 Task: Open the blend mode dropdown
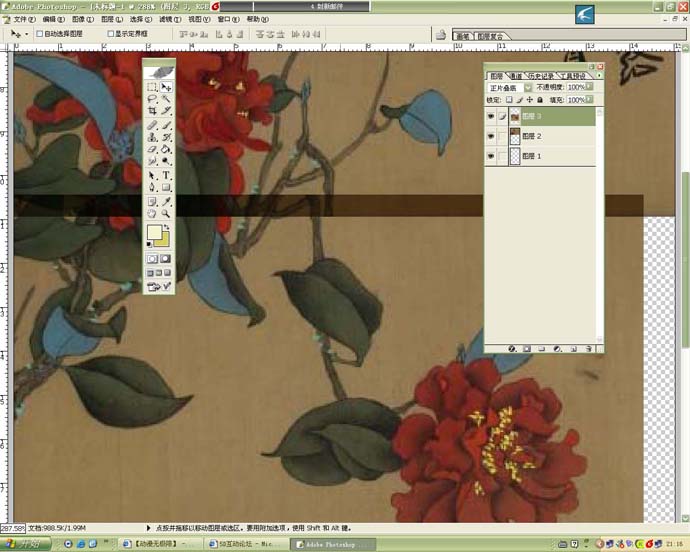pyautogui.click(x=528, y=88)
